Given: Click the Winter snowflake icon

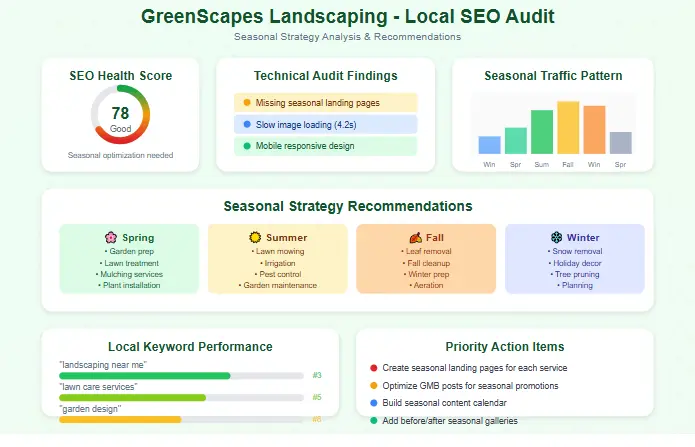Looking at the screenshot, I should click(x=557, y=238).
